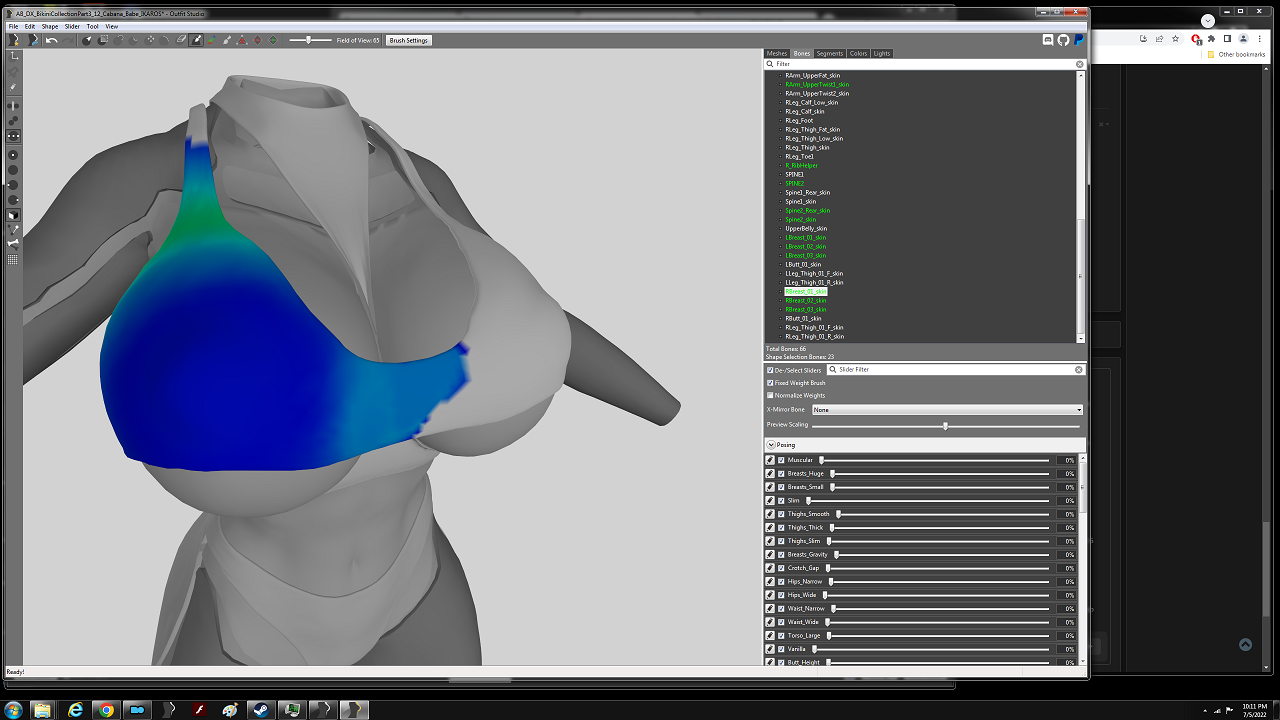Click the Slider Filter search field
Viewport: 1280px width, 720px height.
pyautogui.click(x=955, y=370)
